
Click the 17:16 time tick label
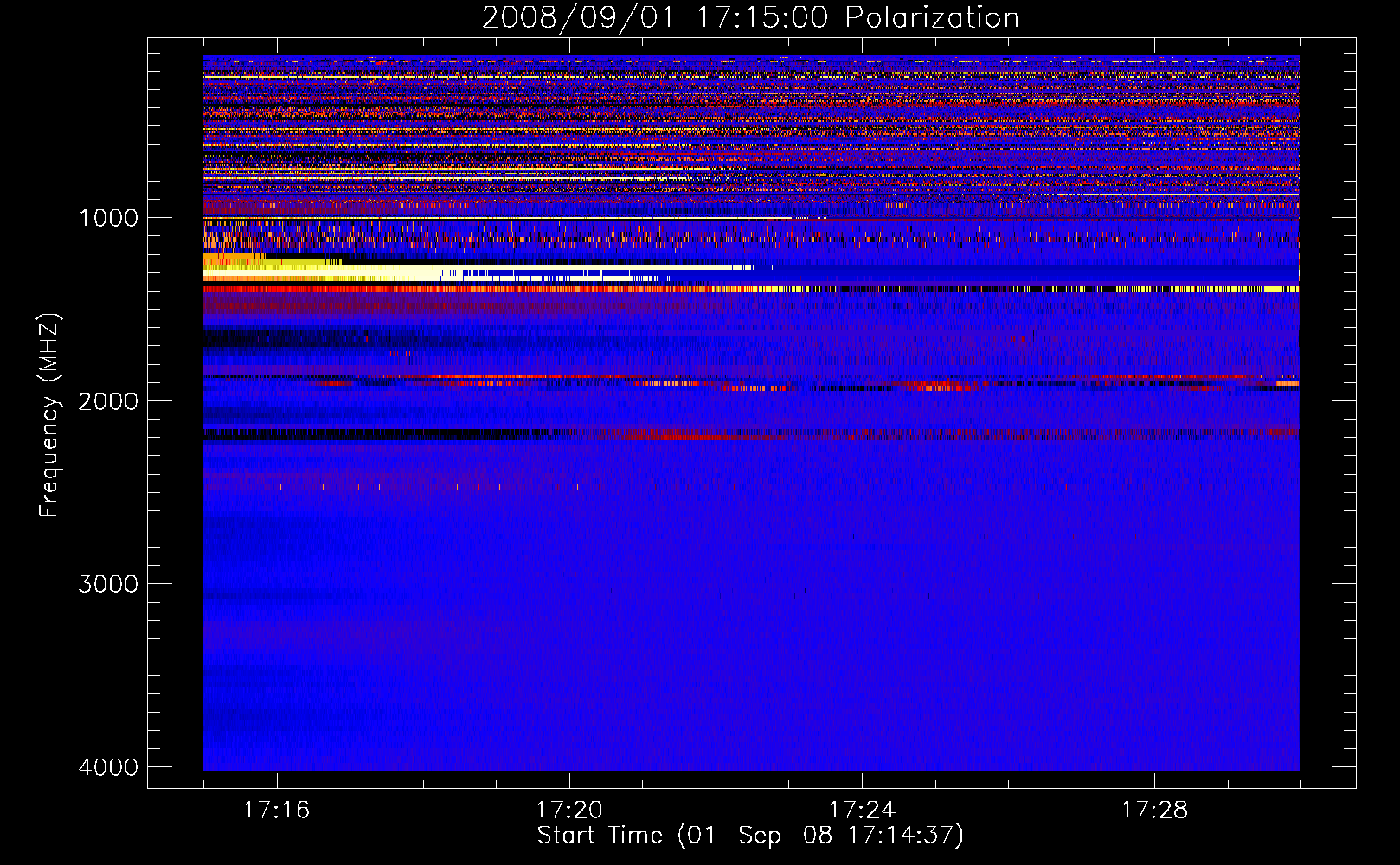[276, 810]
